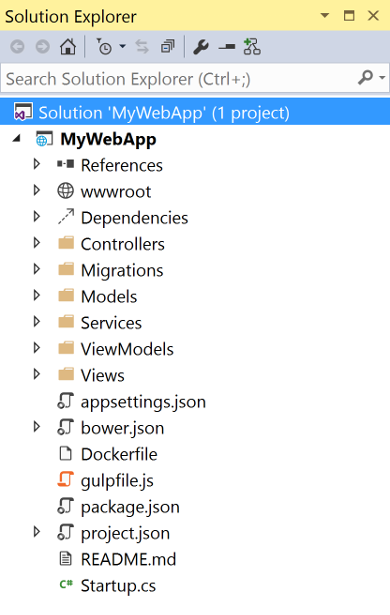This screenshot has height=615, width=390.
Task: Click the Back navigation arrow icon
Action: [17, 47]
